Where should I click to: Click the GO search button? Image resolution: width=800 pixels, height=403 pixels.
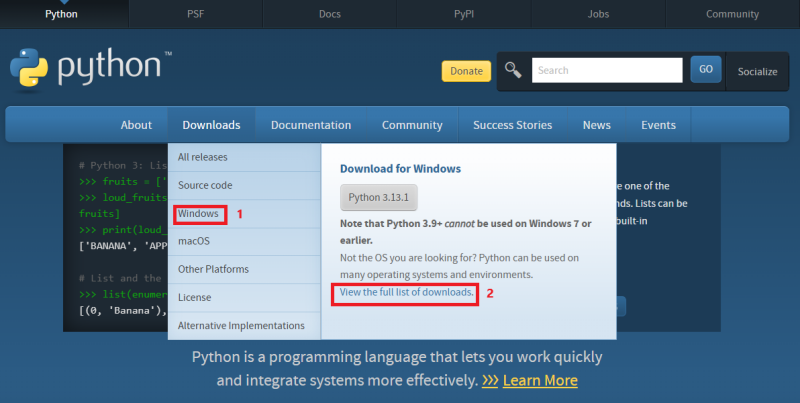pyautogui.click(x=706, y=69)
